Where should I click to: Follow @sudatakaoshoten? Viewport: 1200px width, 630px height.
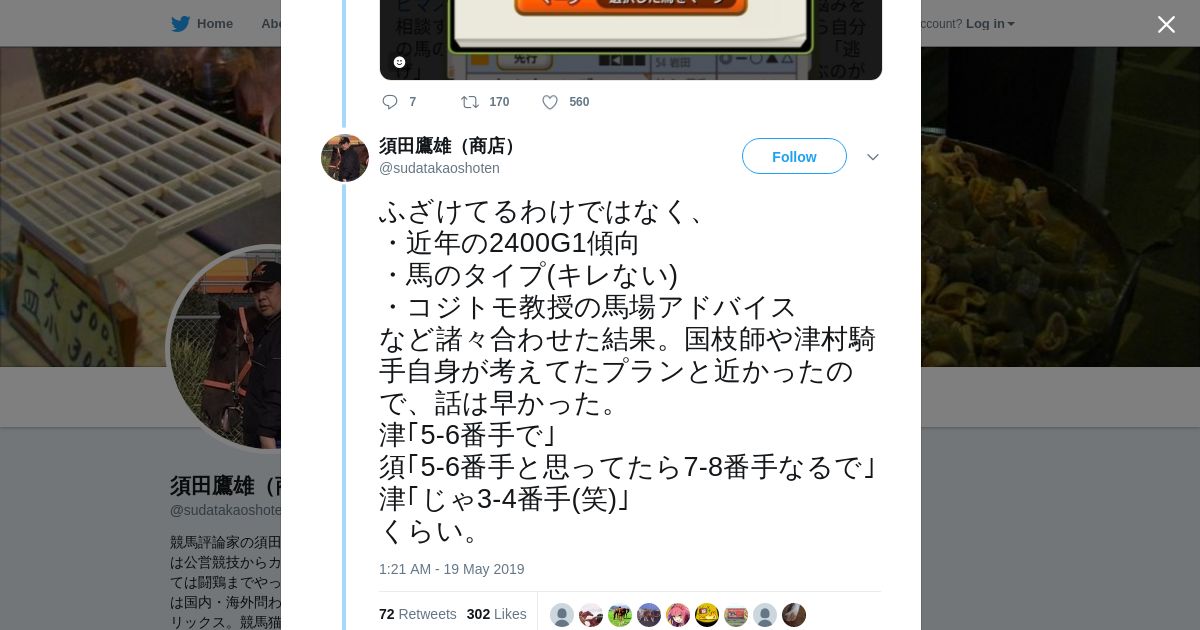click(794, 156)
